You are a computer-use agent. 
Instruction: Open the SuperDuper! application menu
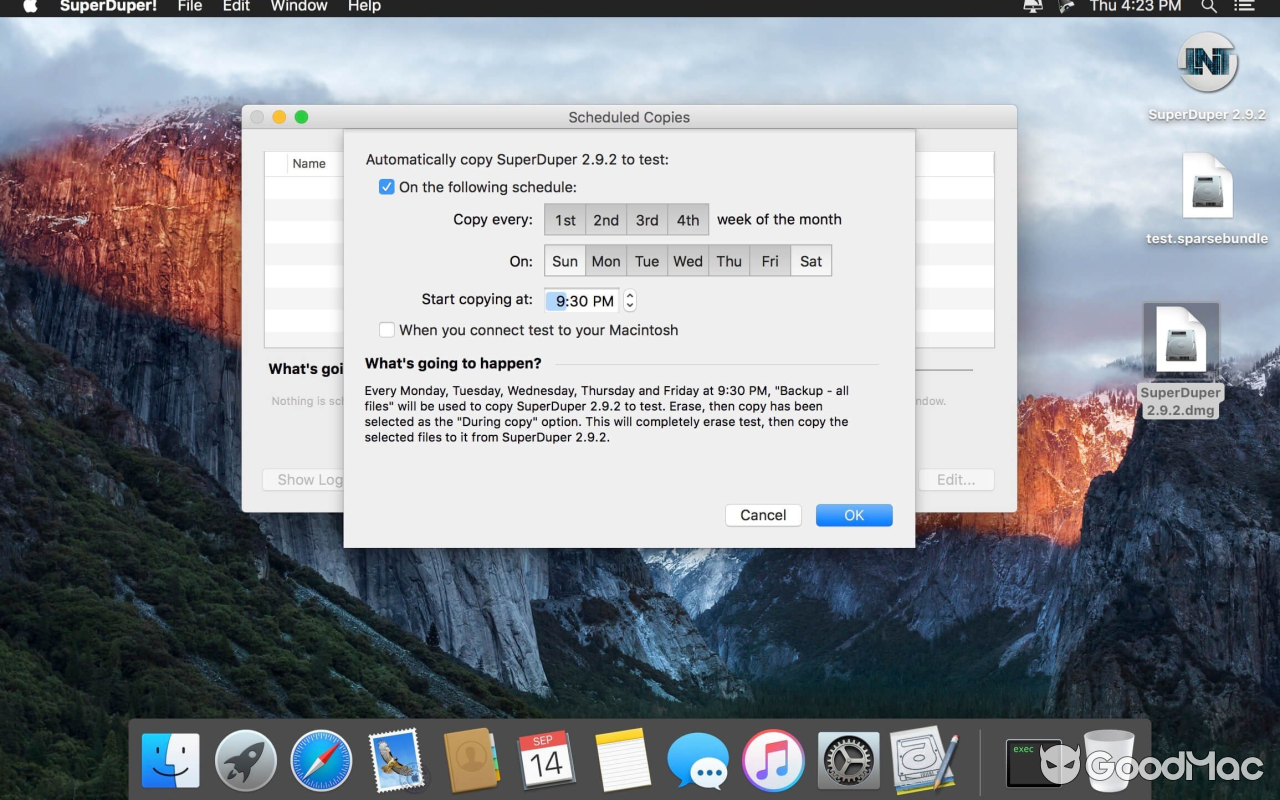click(110, 7)
